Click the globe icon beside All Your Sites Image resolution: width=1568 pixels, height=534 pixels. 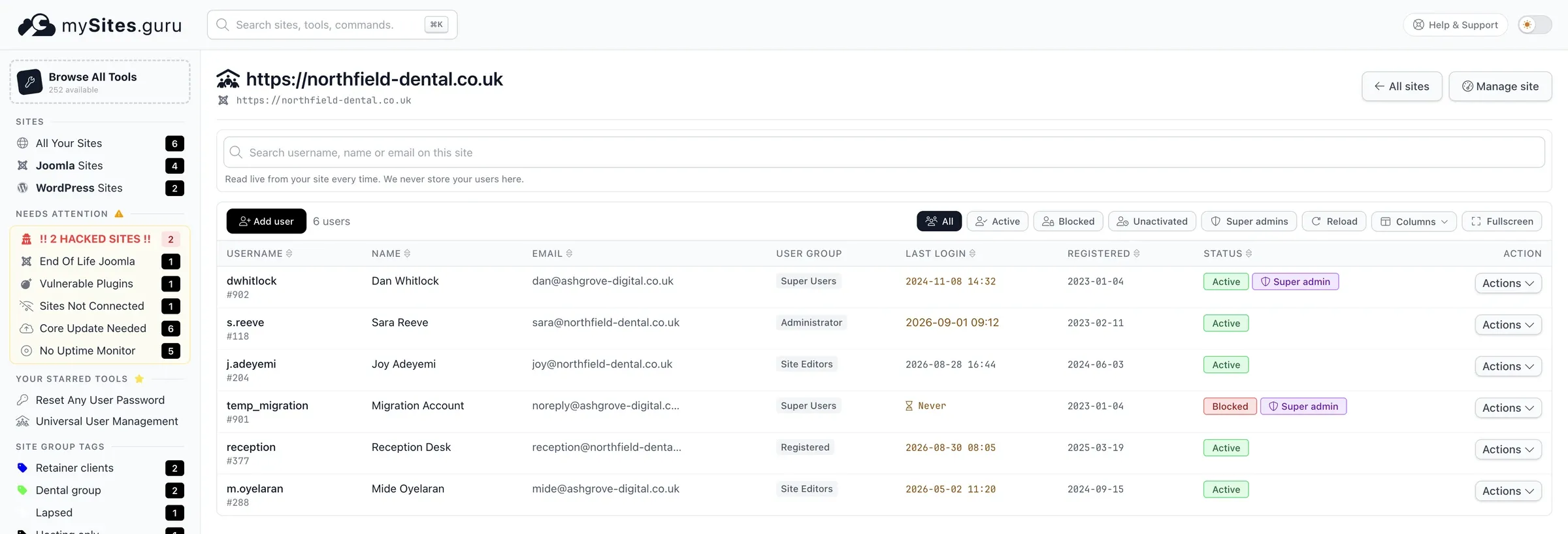click(x=23, y=143)
